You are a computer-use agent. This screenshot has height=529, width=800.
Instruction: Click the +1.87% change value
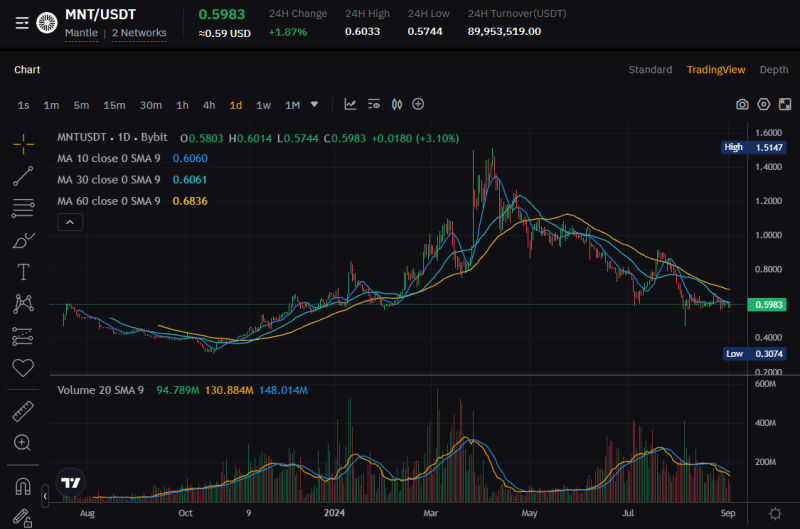click(x=288, y=32)
